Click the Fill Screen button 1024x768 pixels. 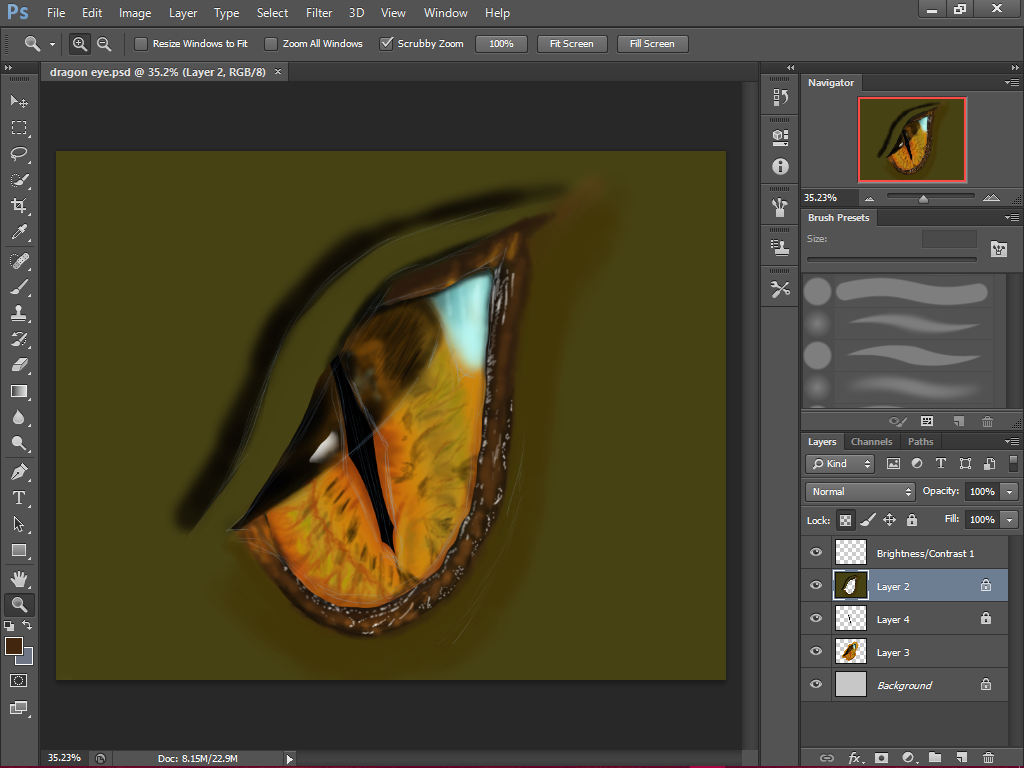pyautogui.click(x=652, y=43)
